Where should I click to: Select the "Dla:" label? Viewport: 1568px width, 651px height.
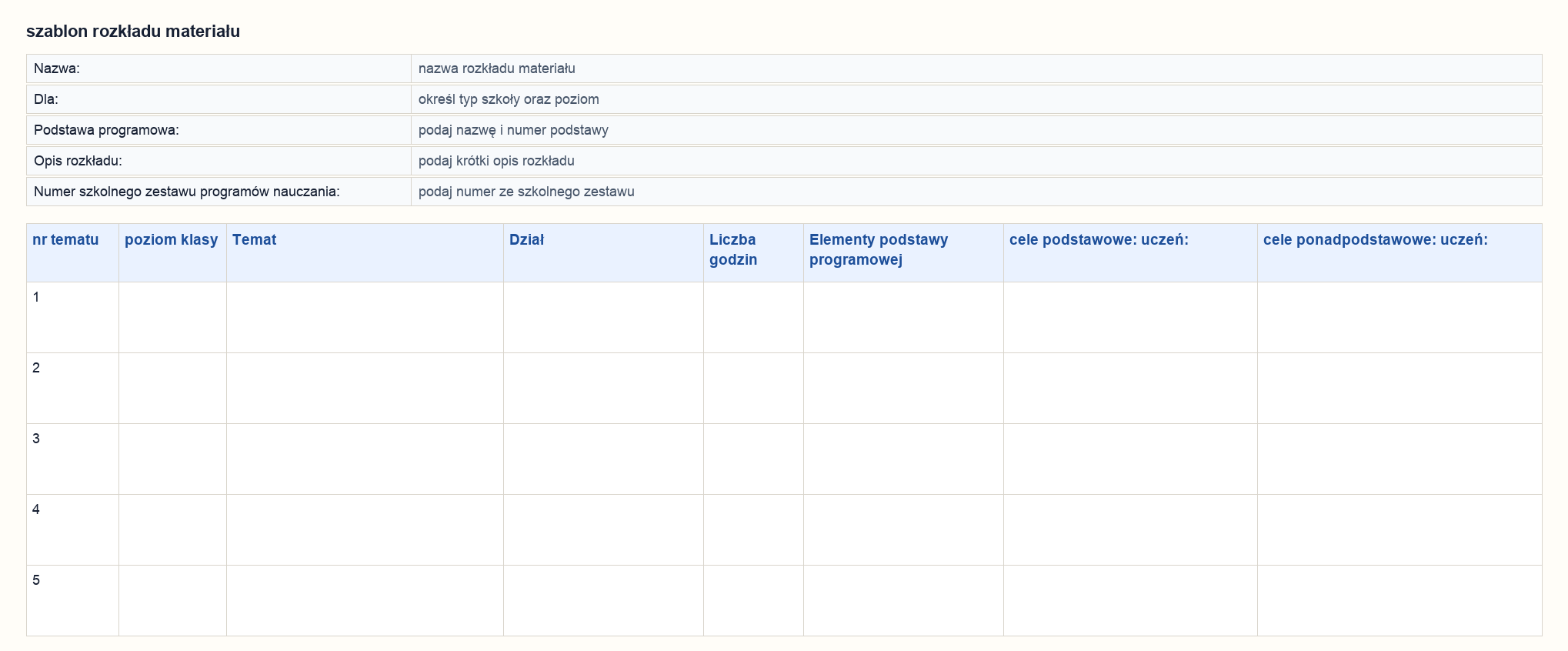pos(46,99)
